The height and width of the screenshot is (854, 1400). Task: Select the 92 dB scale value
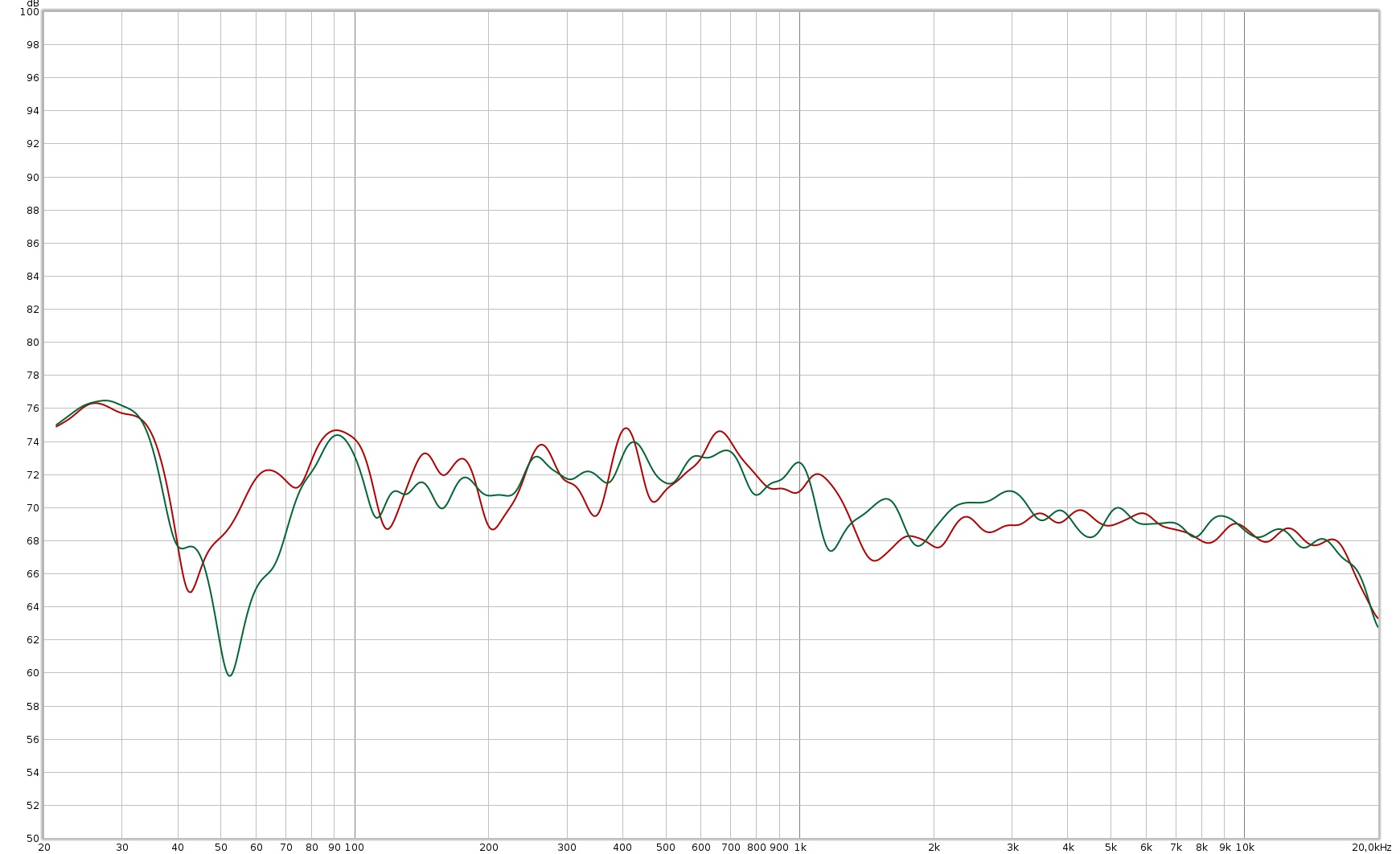point(32,144)
